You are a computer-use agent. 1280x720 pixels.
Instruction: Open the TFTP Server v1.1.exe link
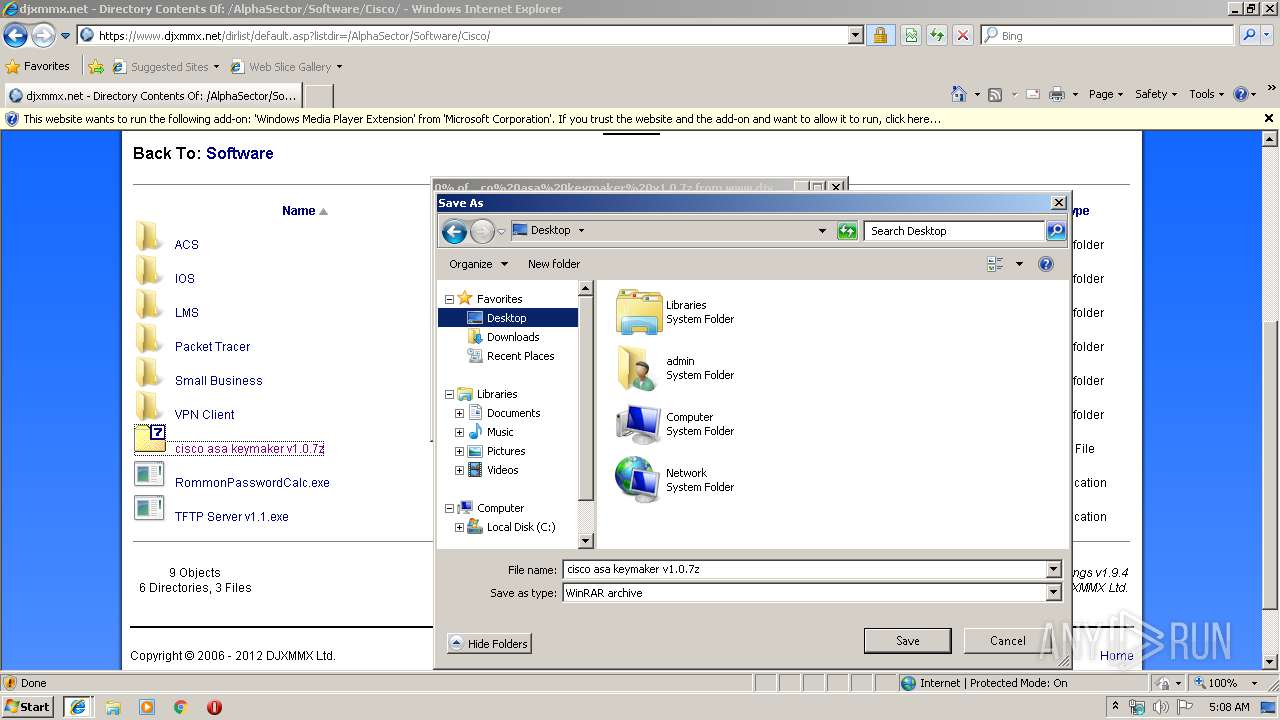click(232, 517)
